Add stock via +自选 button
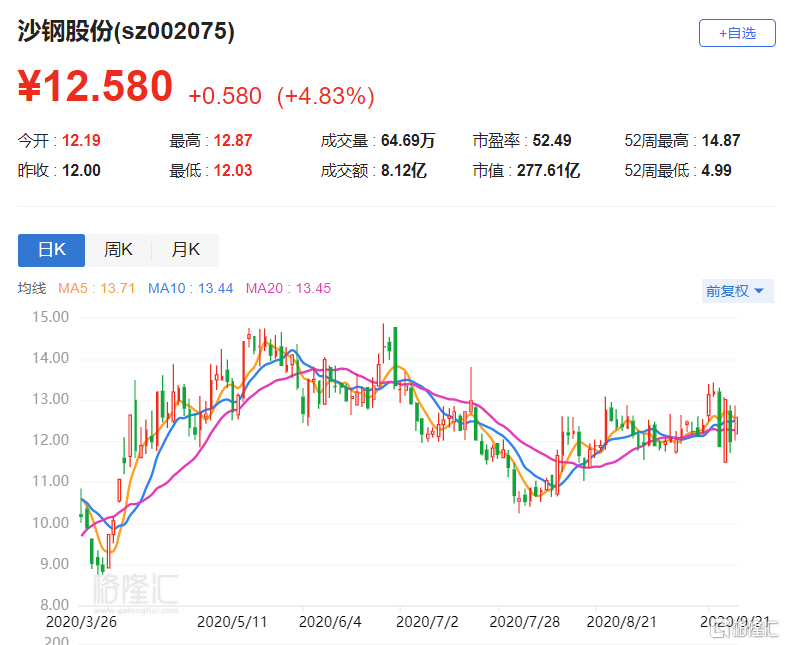 coord(737,33)
